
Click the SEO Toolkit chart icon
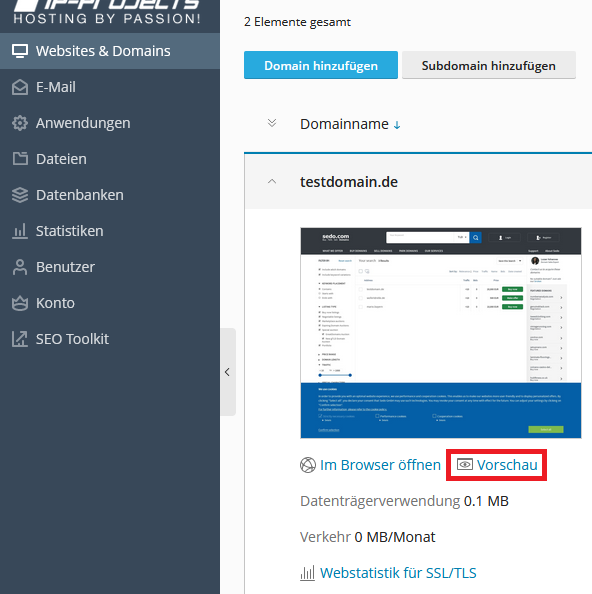pos(20,339)
